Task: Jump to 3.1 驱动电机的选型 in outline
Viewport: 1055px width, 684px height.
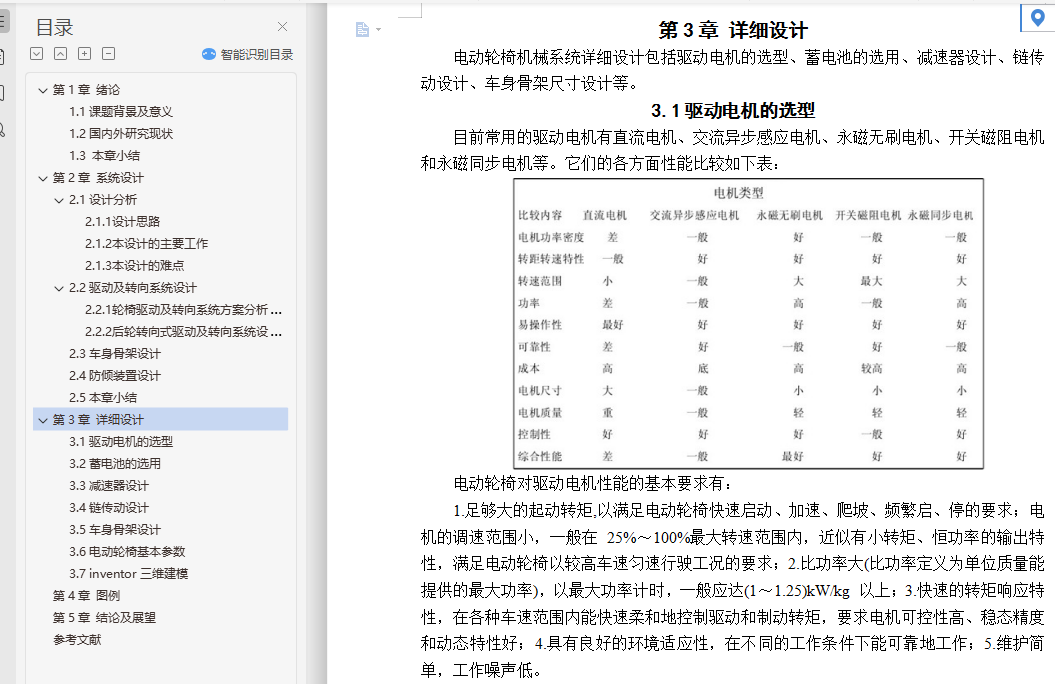Action: 121,442
